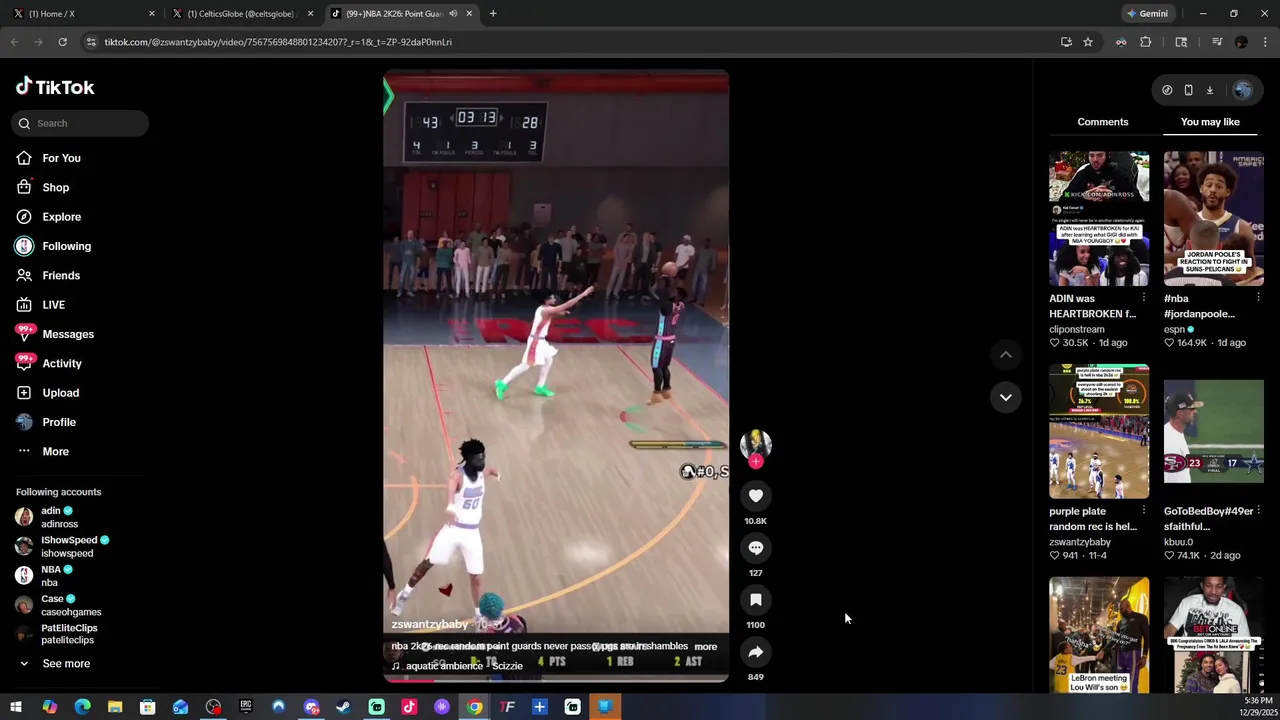Viewport: 1280px width, 720px height.
Task: Like the video with the heart icon
Action: tap(756, 496)
